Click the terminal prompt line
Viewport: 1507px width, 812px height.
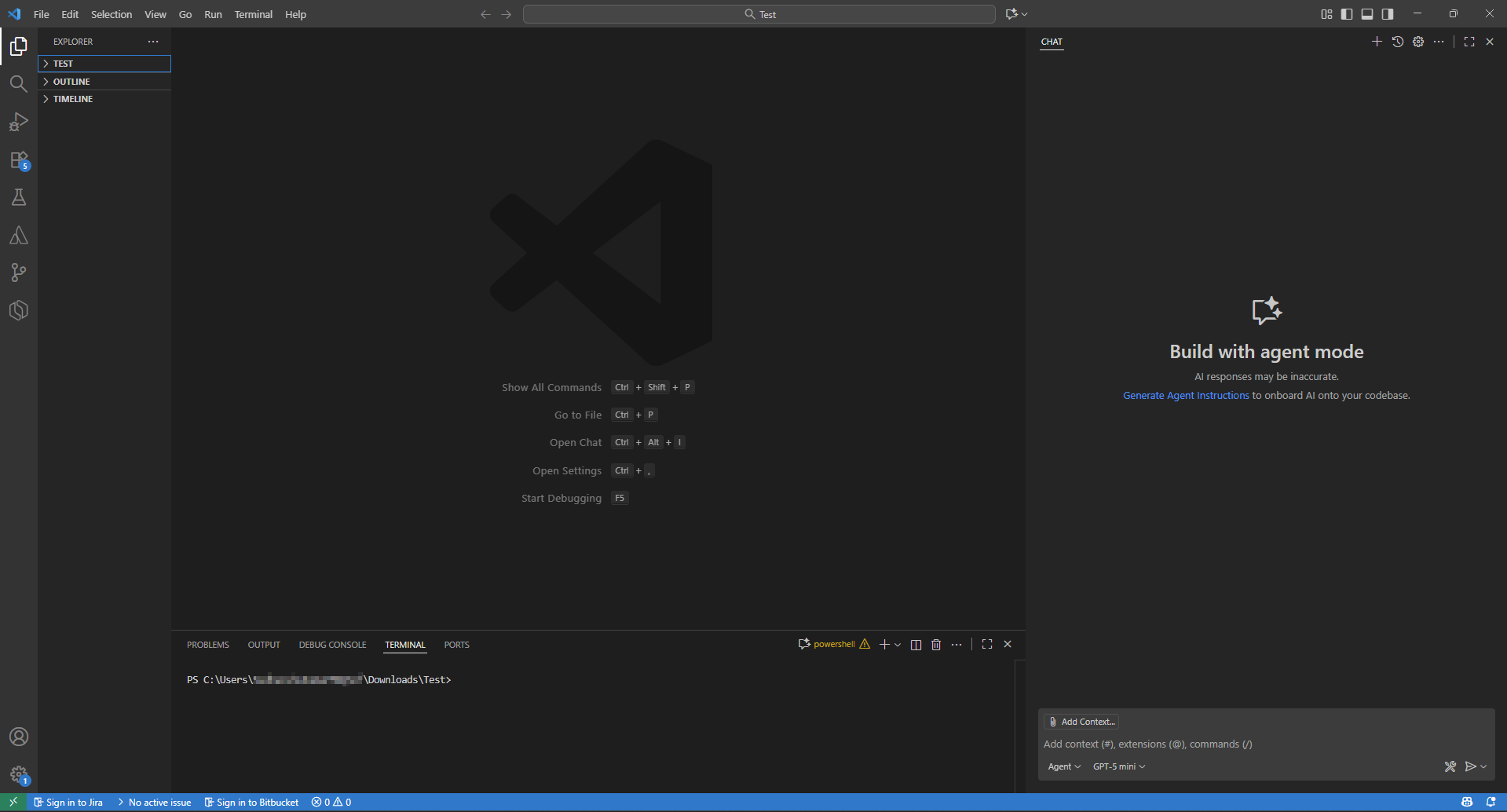point(320,679)
